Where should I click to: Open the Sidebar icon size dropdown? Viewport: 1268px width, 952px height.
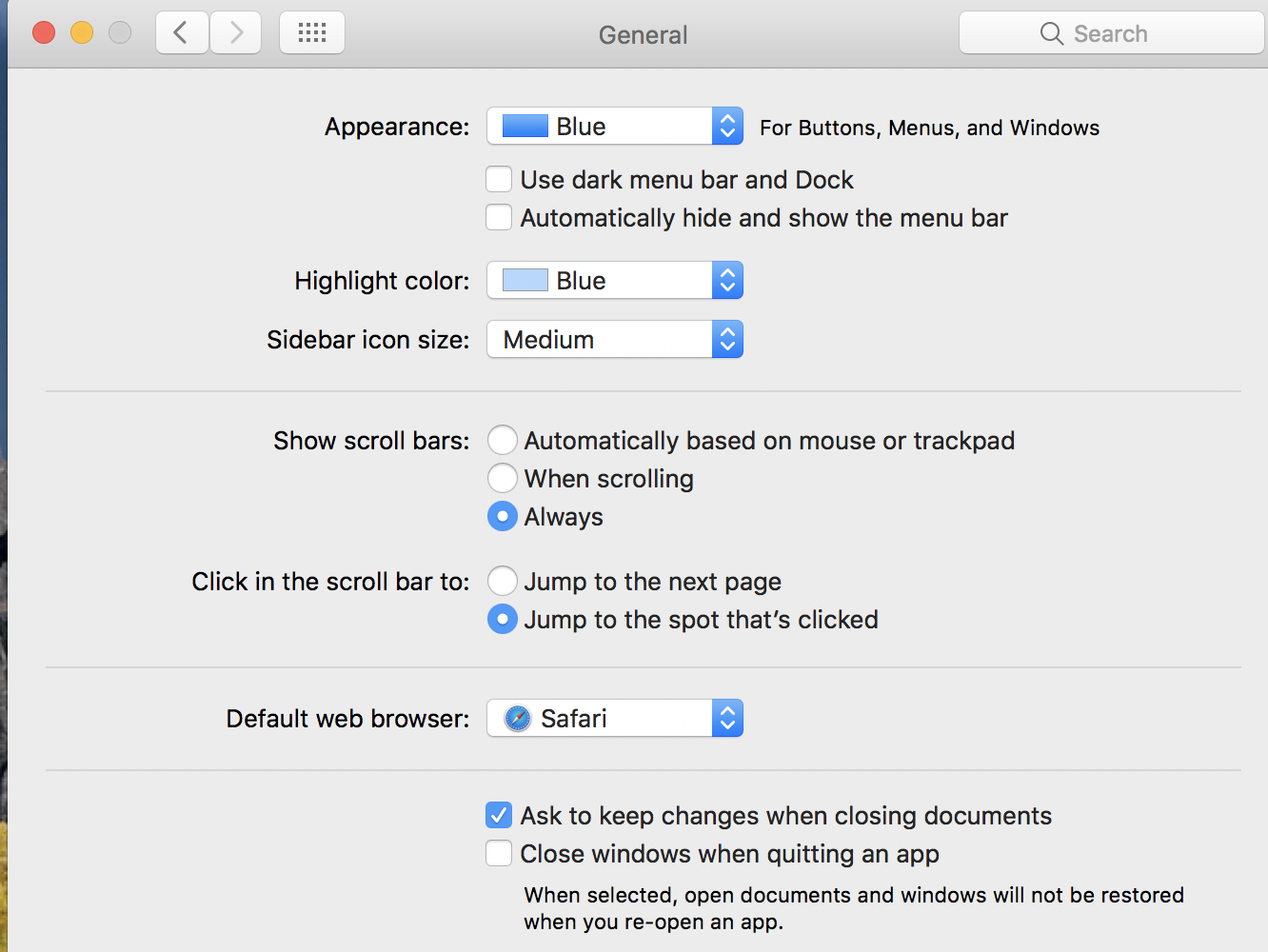pyautogui.click(x=615, y=340)
